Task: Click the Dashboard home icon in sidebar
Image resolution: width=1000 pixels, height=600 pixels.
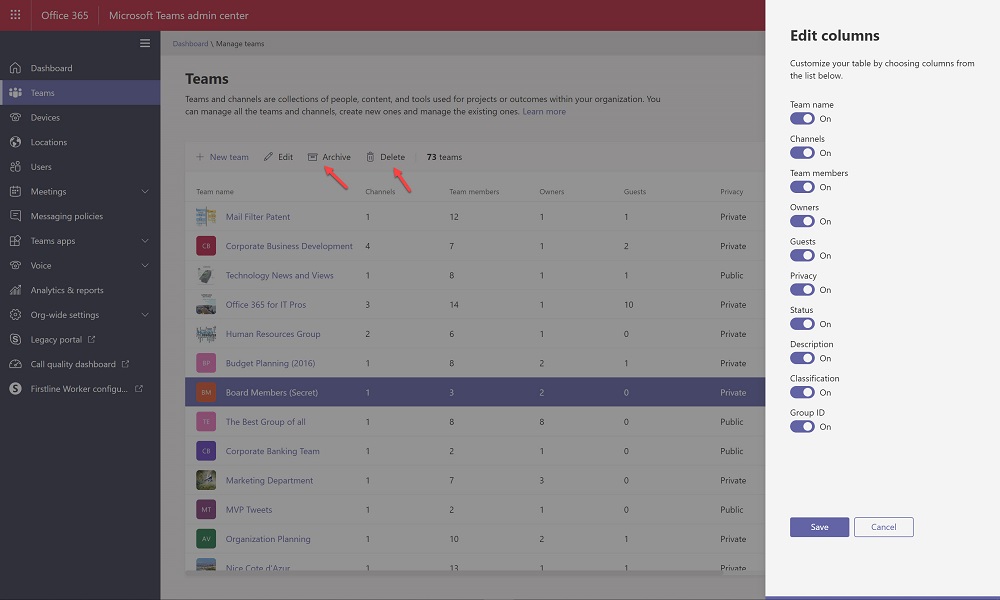Action: (x=15, y=68)
